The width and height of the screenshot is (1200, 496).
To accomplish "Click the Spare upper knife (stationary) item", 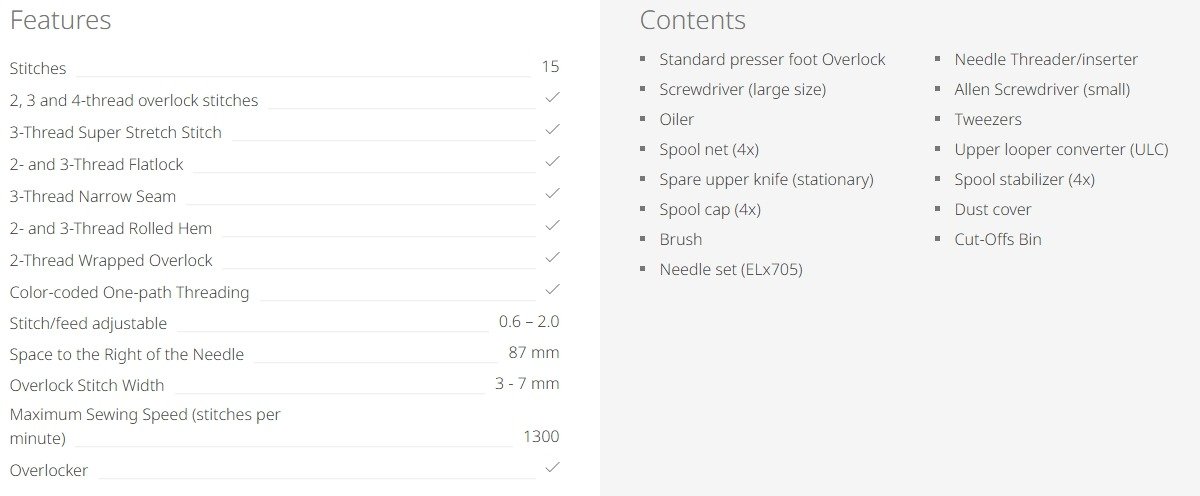I will [766, 180].
